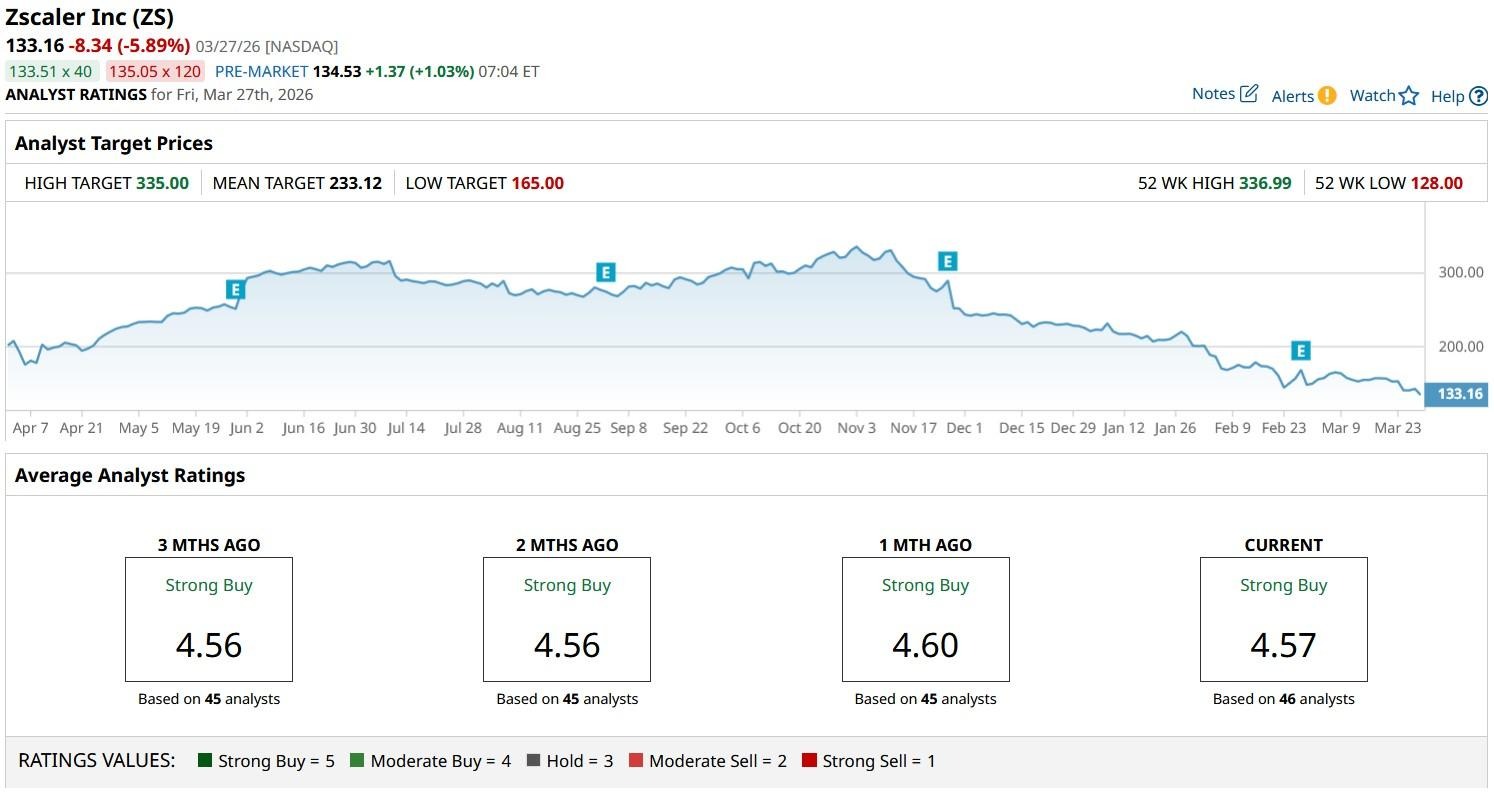
Task: Click the red ask quote 135.05 x 120
Action: tap(155, 72)
